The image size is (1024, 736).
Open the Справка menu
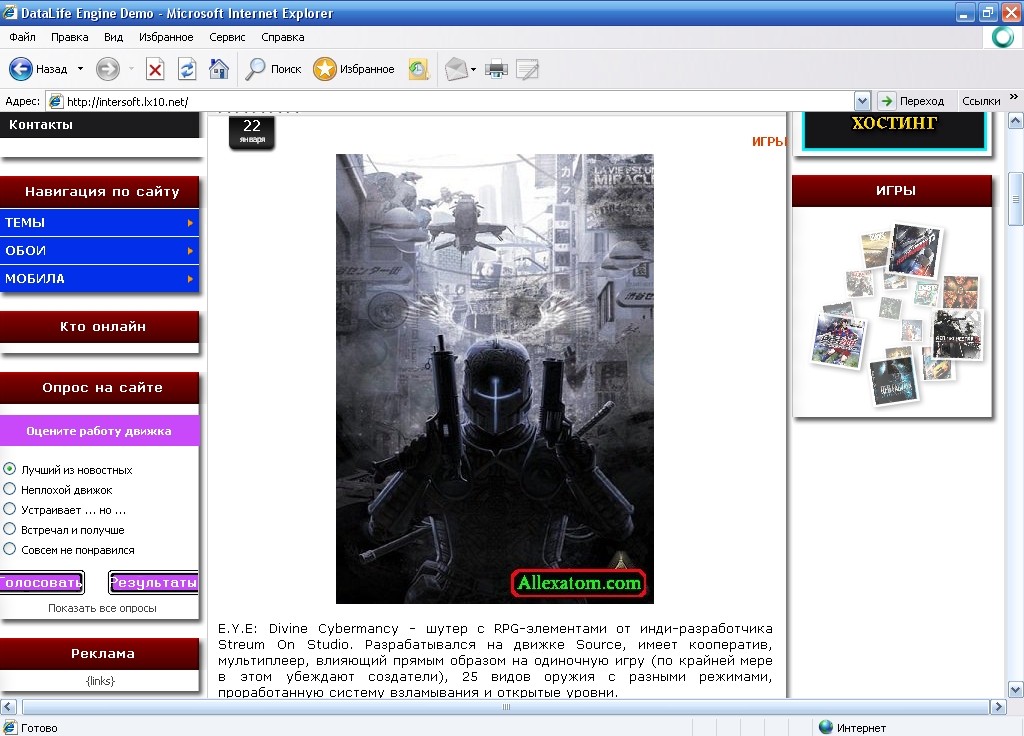coord(283,37)
